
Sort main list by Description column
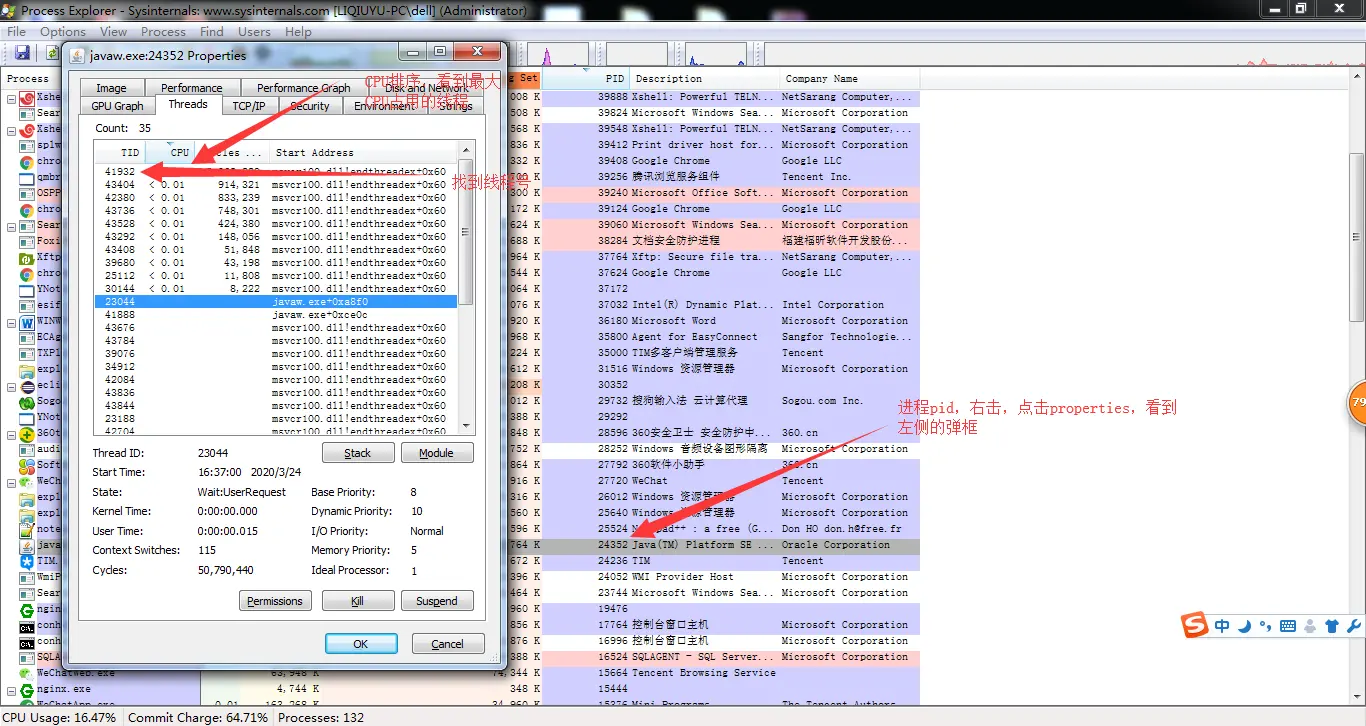(705, 78)
